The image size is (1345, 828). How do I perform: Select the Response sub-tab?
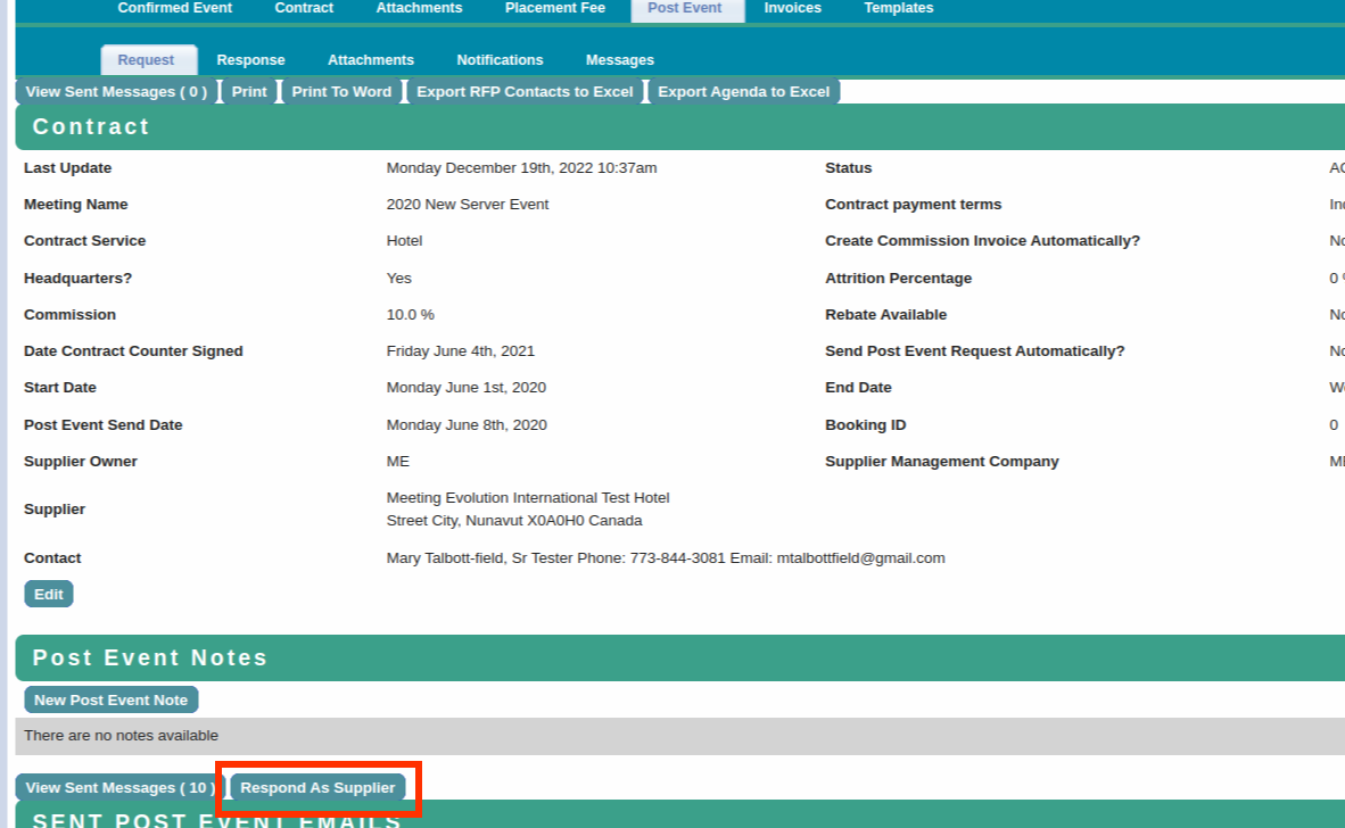coord(250,60)
